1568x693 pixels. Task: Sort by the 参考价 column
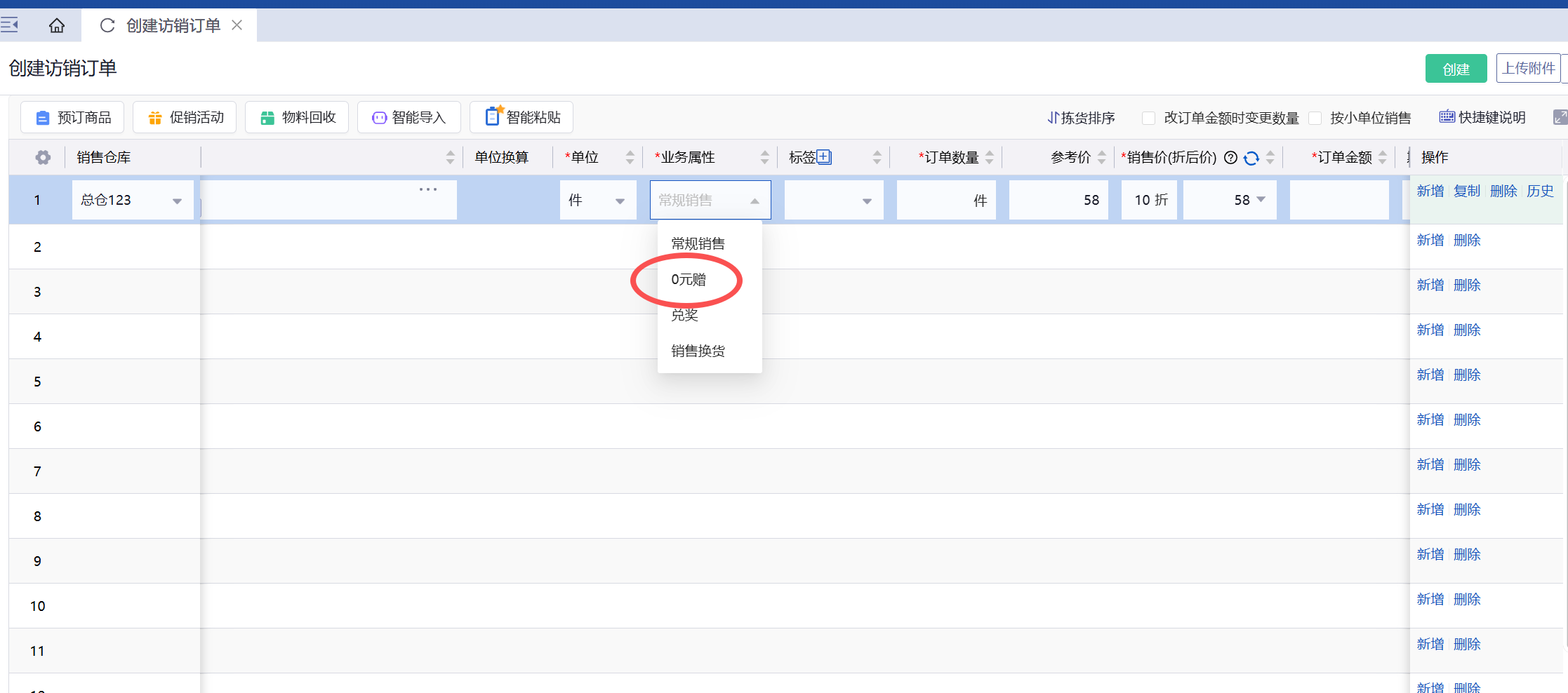pyautogui.click(x=1101, y=157)
